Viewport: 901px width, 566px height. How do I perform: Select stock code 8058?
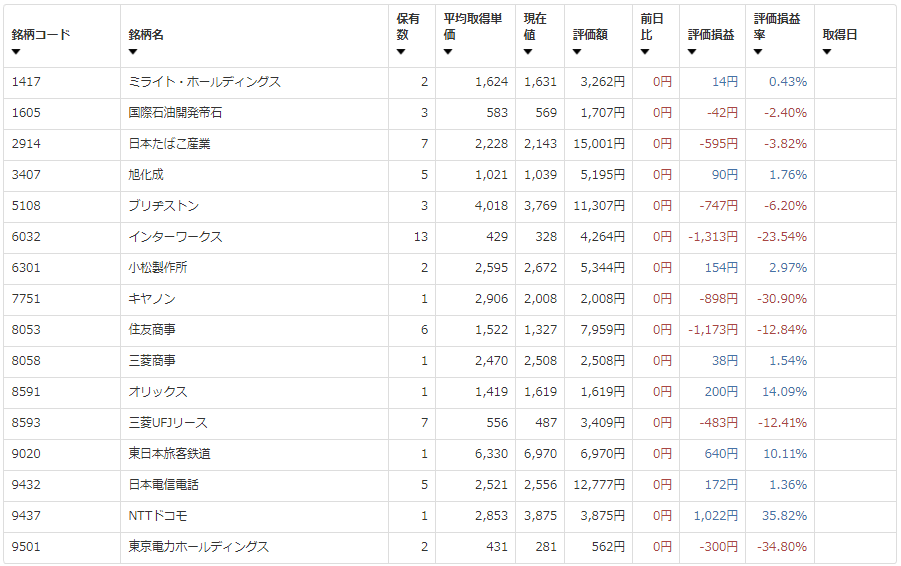tap(26, 361)
